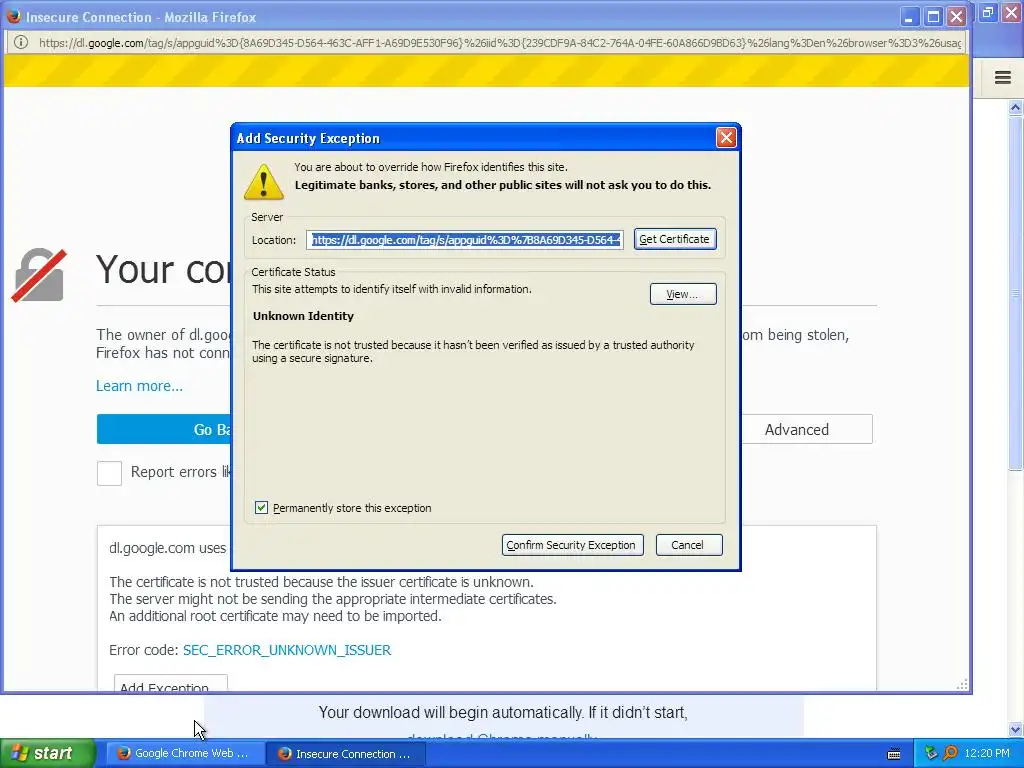Open the SEC_ERROR_UNKNOWN_ISSUER error code link

[287, 650]
